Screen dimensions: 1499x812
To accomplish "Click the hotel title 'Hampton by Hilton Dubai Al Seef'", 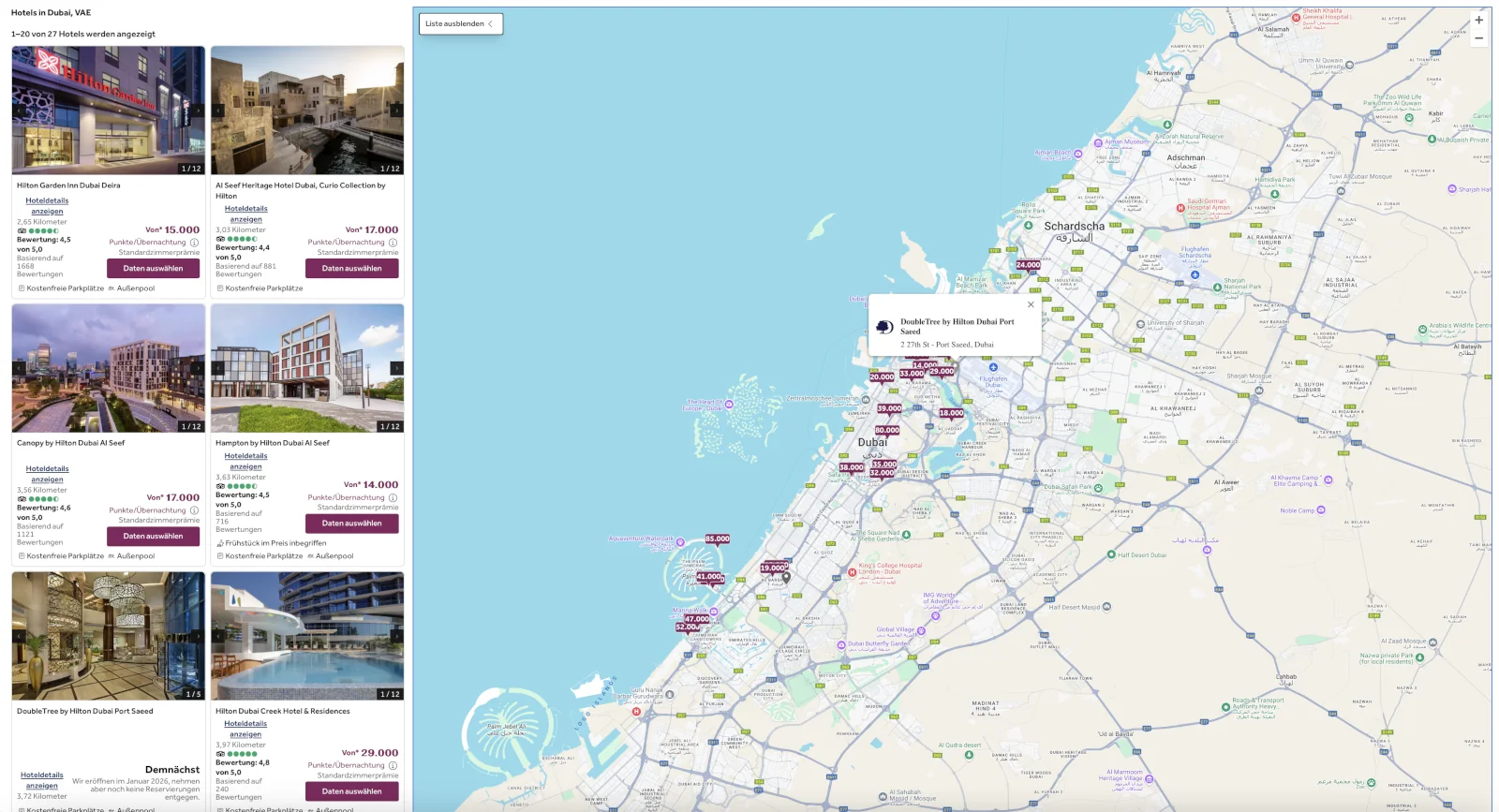I will (x=273, y=443).
